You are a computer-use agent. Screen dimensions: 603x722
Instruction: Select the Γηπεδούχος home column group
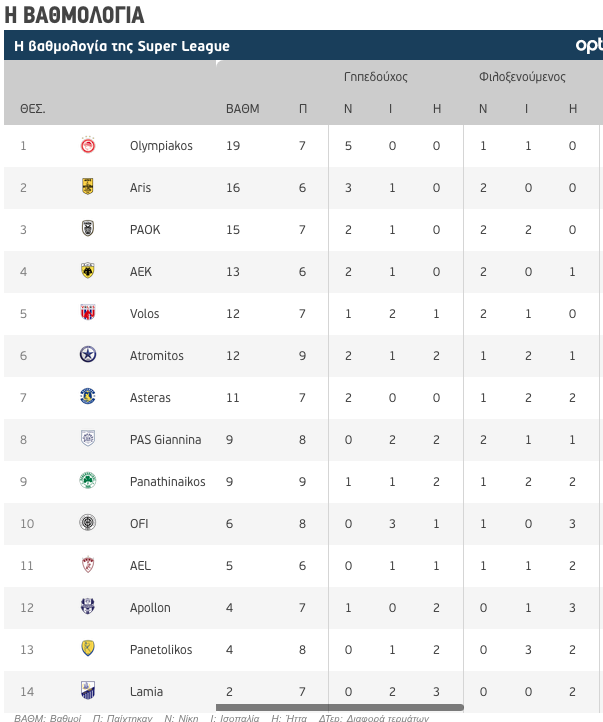tap(376, 76)
